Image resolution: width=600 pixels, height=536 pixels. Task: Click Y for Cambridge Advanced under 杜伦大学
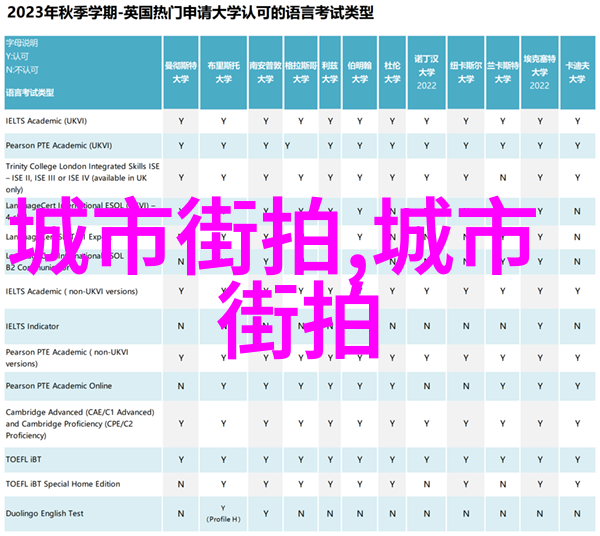[392, 424]
